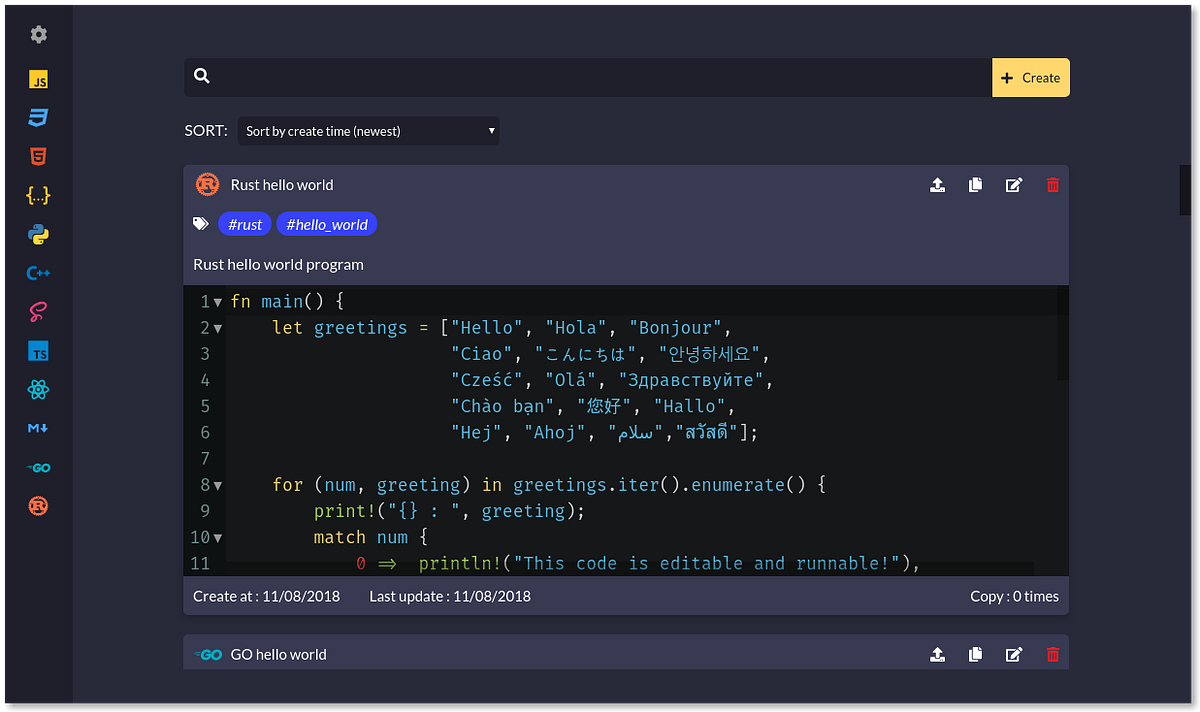Select the HTML5 icon in the sidebar

[x=38, y=156]
